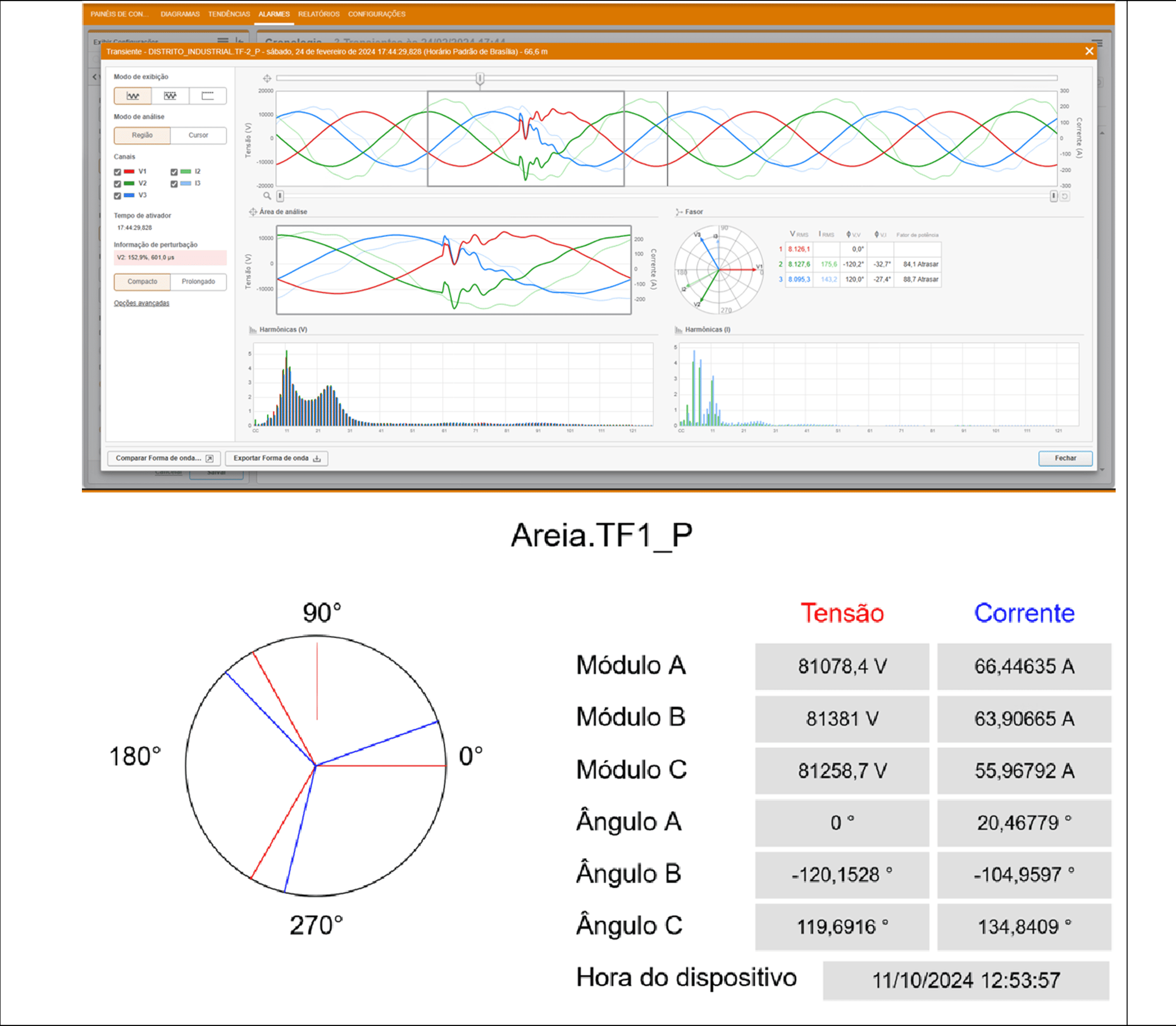Viewport: 1176px width, 1026px height.
Task: Click the Fechar button
Action: tap(1066, 458)
